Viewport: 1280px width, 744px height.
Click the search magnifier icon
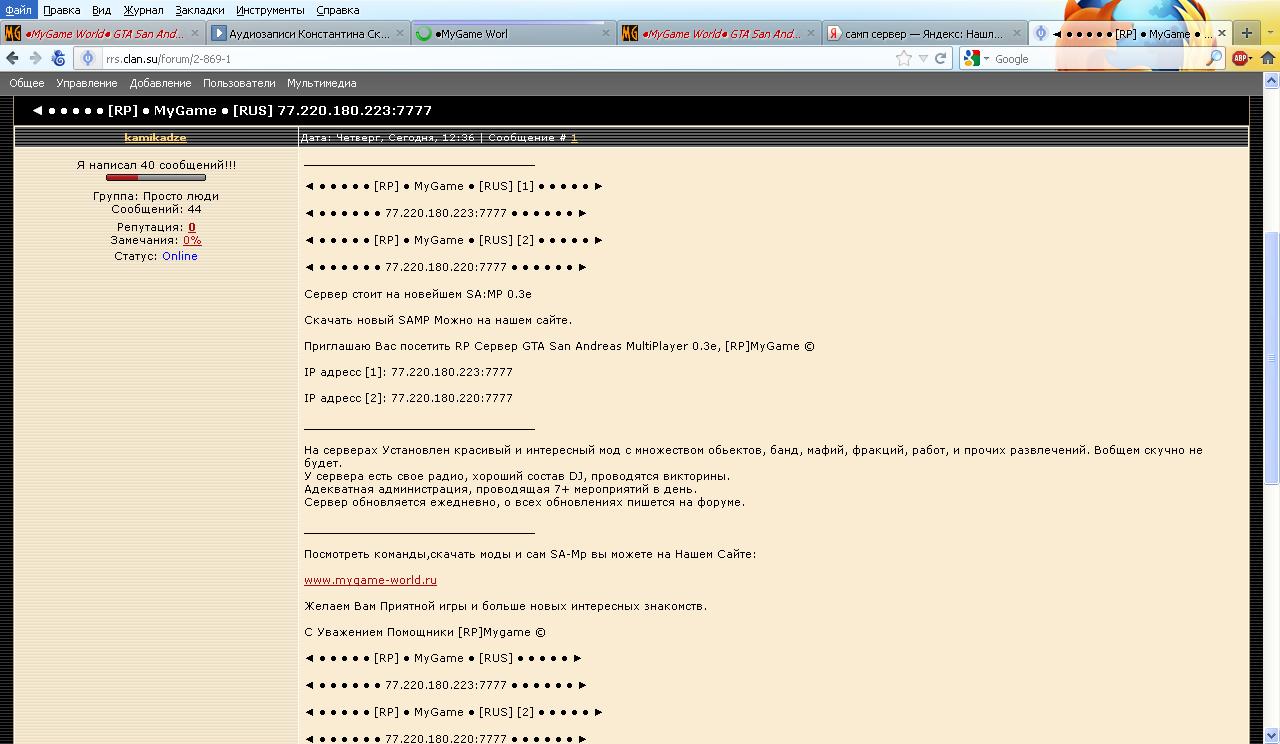point(1214,59)
